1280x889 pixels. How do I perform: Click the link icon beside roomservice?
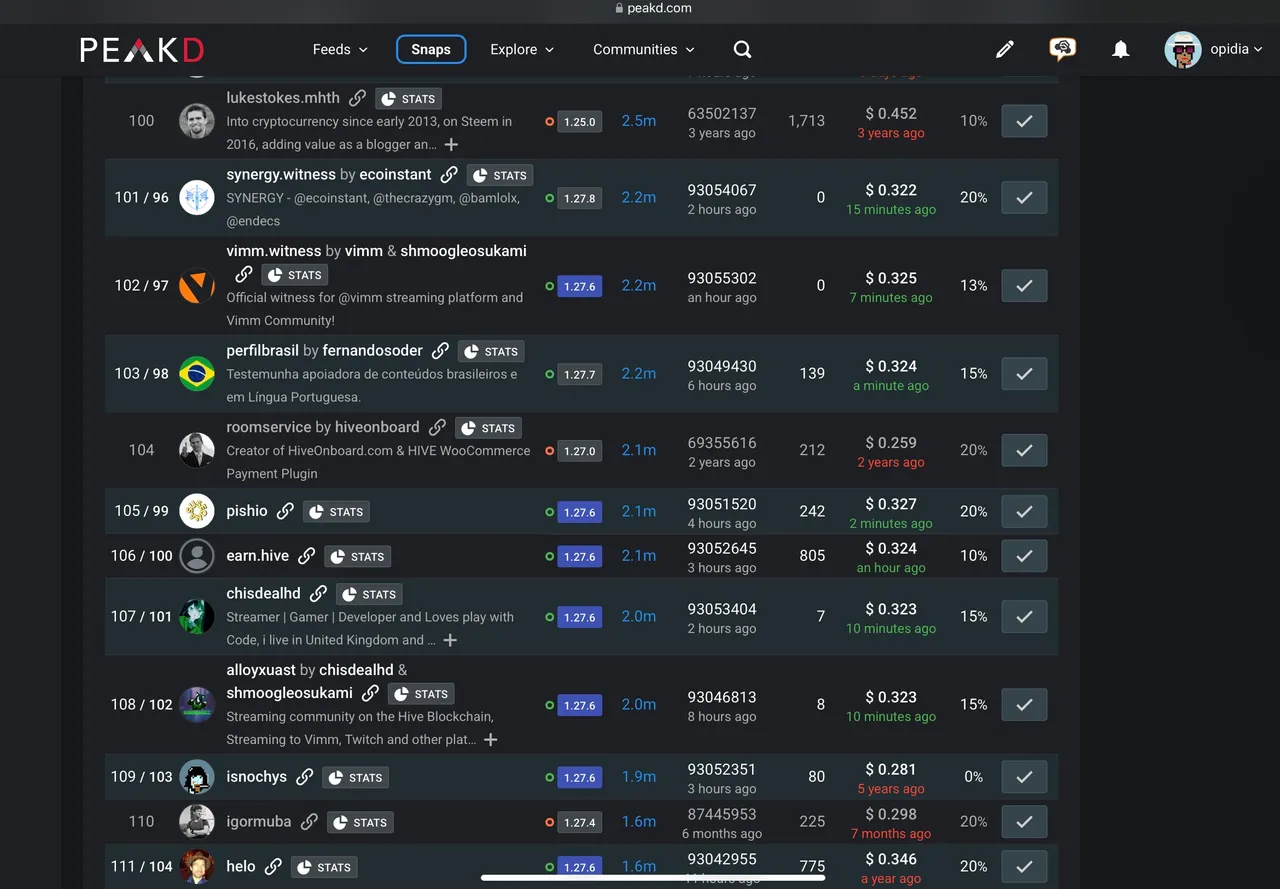(437, 427)
